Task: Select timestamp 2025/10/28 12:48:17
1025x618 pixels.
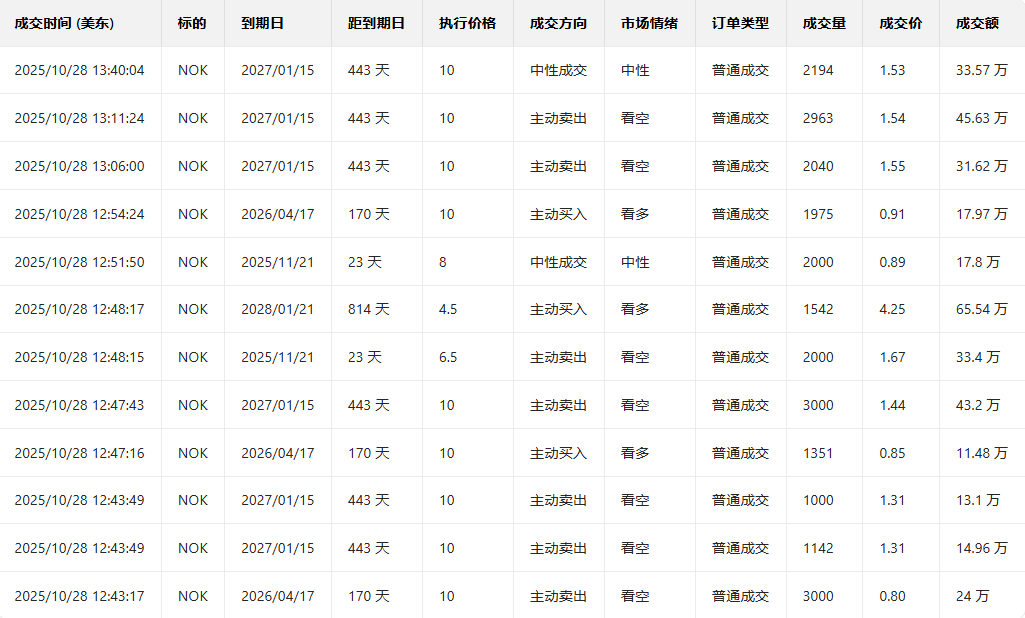Action: [79, 309]
